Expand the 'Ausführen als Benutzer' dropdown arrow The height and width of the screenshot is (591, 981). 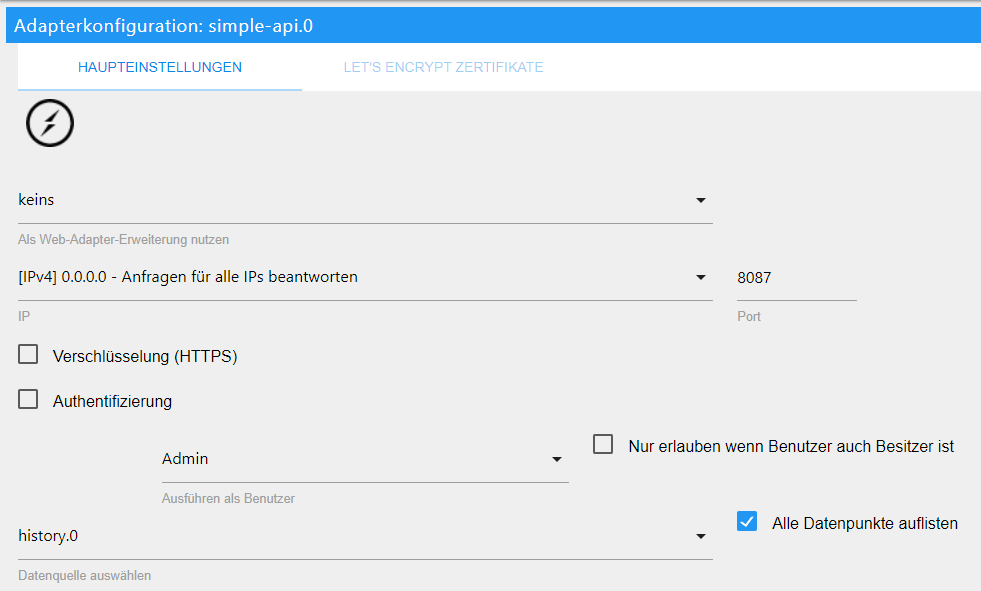pos(557,459)
